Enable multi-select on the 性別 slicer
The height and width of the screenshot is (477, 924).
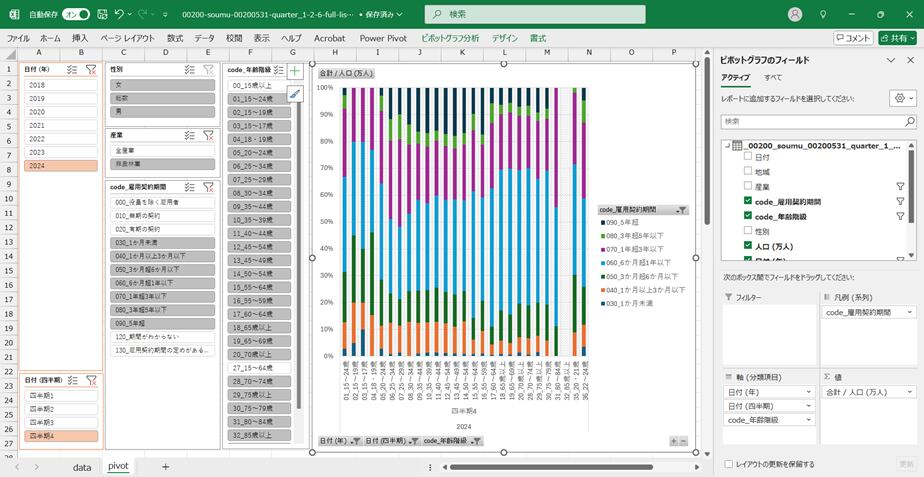tap(190, 70)
